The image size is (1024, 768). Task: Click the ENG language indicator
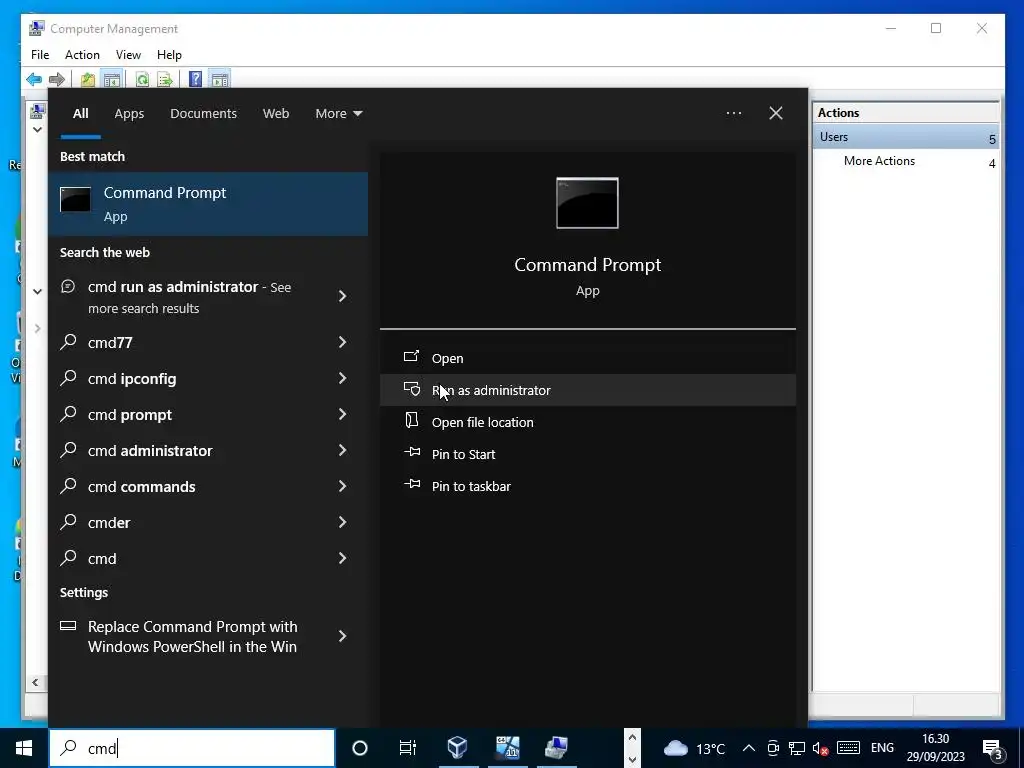[882, 748]
